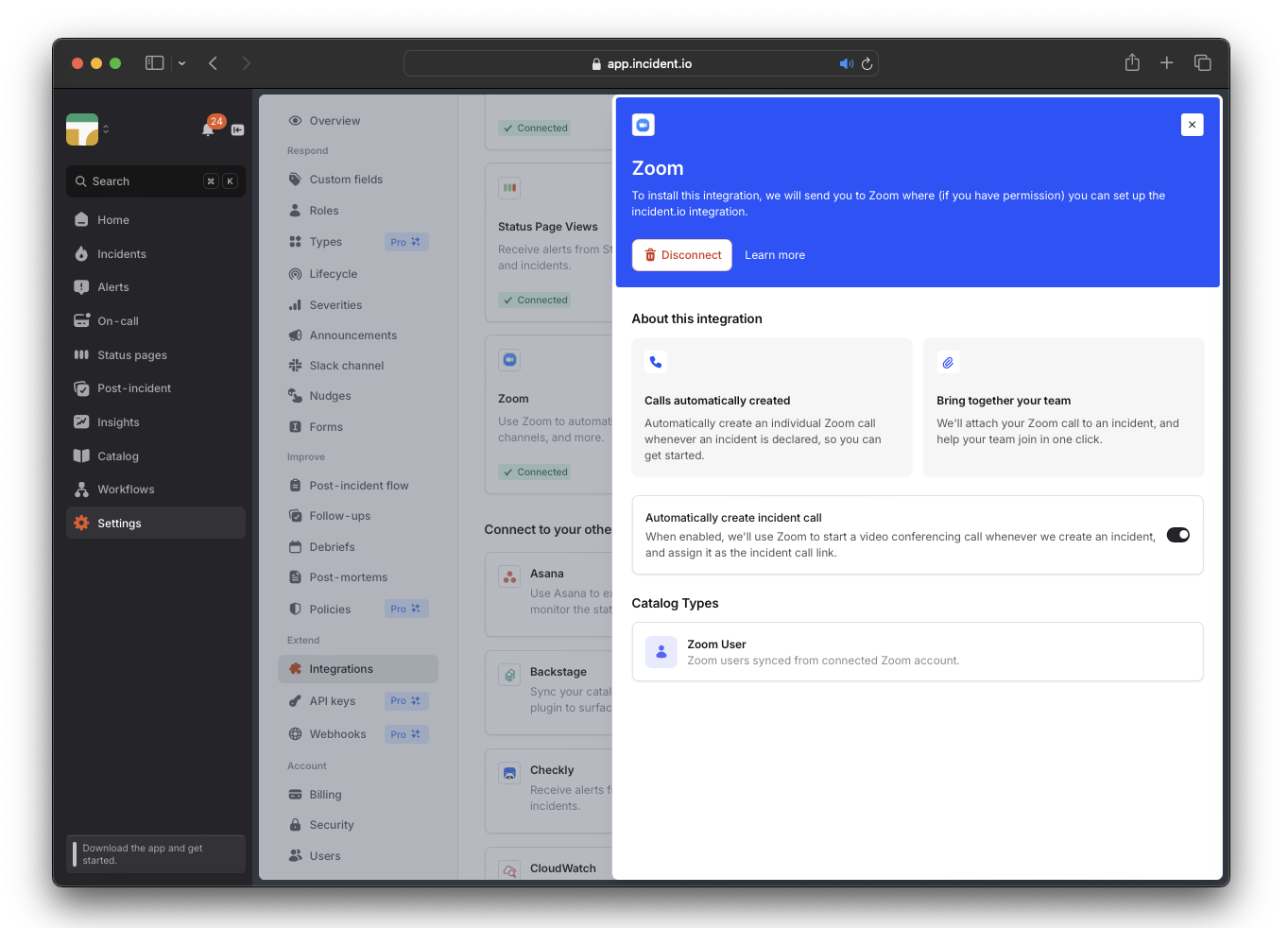This screenshot has height=928, width=1288.
Task: Click Download the app banner
Action: [x=156, y=854]
